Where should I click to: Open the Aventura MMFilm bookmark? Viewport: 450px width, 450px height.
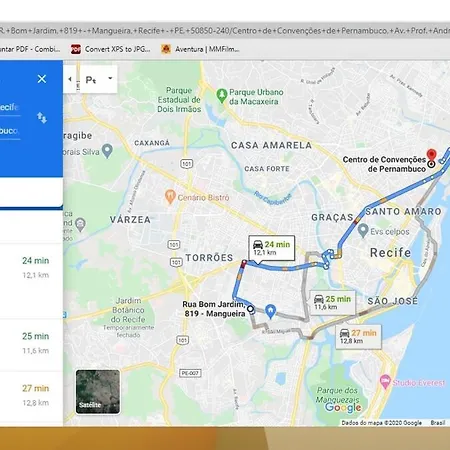200,49
